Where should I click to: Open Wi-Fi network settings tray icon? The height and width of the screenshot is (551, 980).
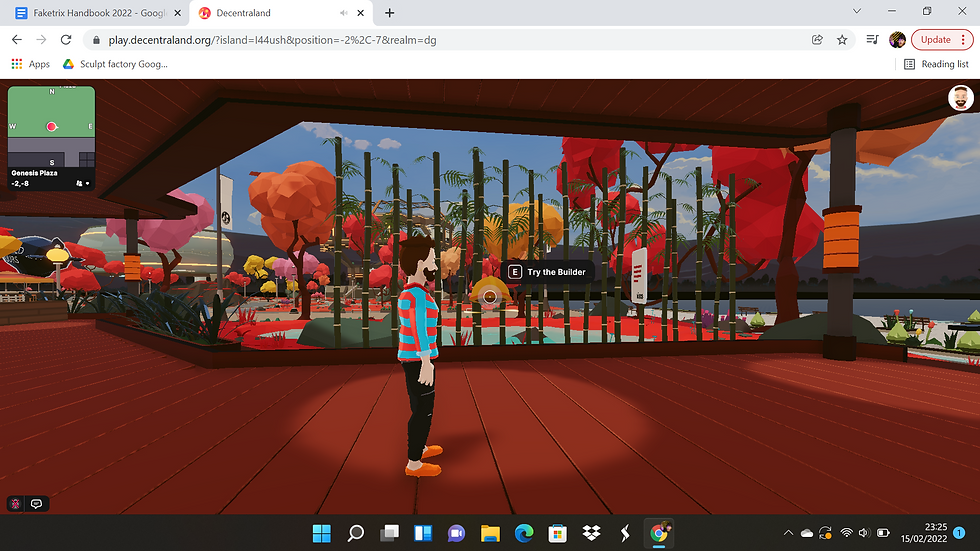pos(846,533)
